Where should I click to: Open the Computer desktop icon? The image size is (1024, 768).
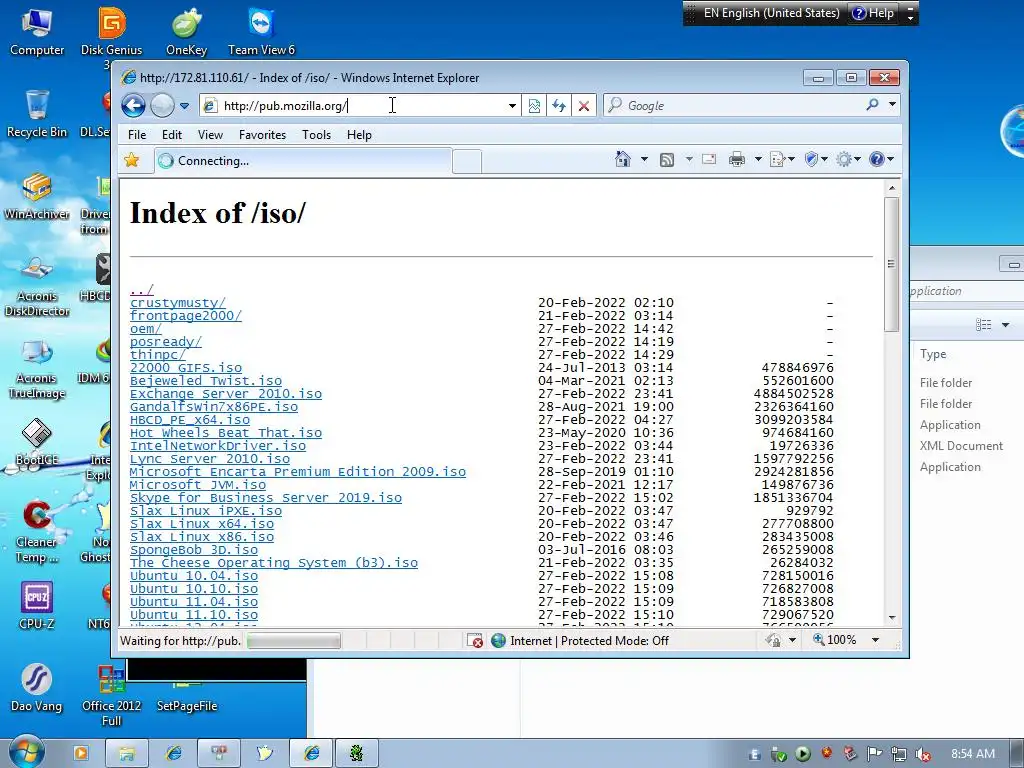pyautogui.click(x=37, y=31)
